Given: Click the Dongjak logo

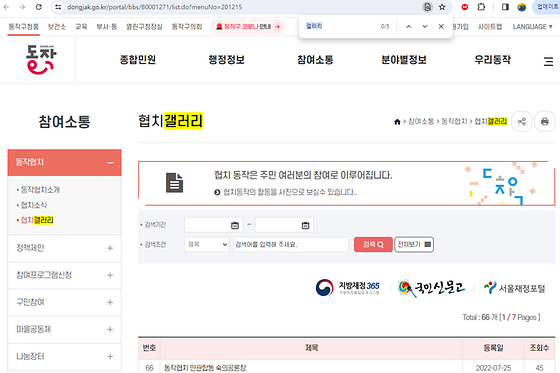Looking at the screenshot, I should [41, 60].
